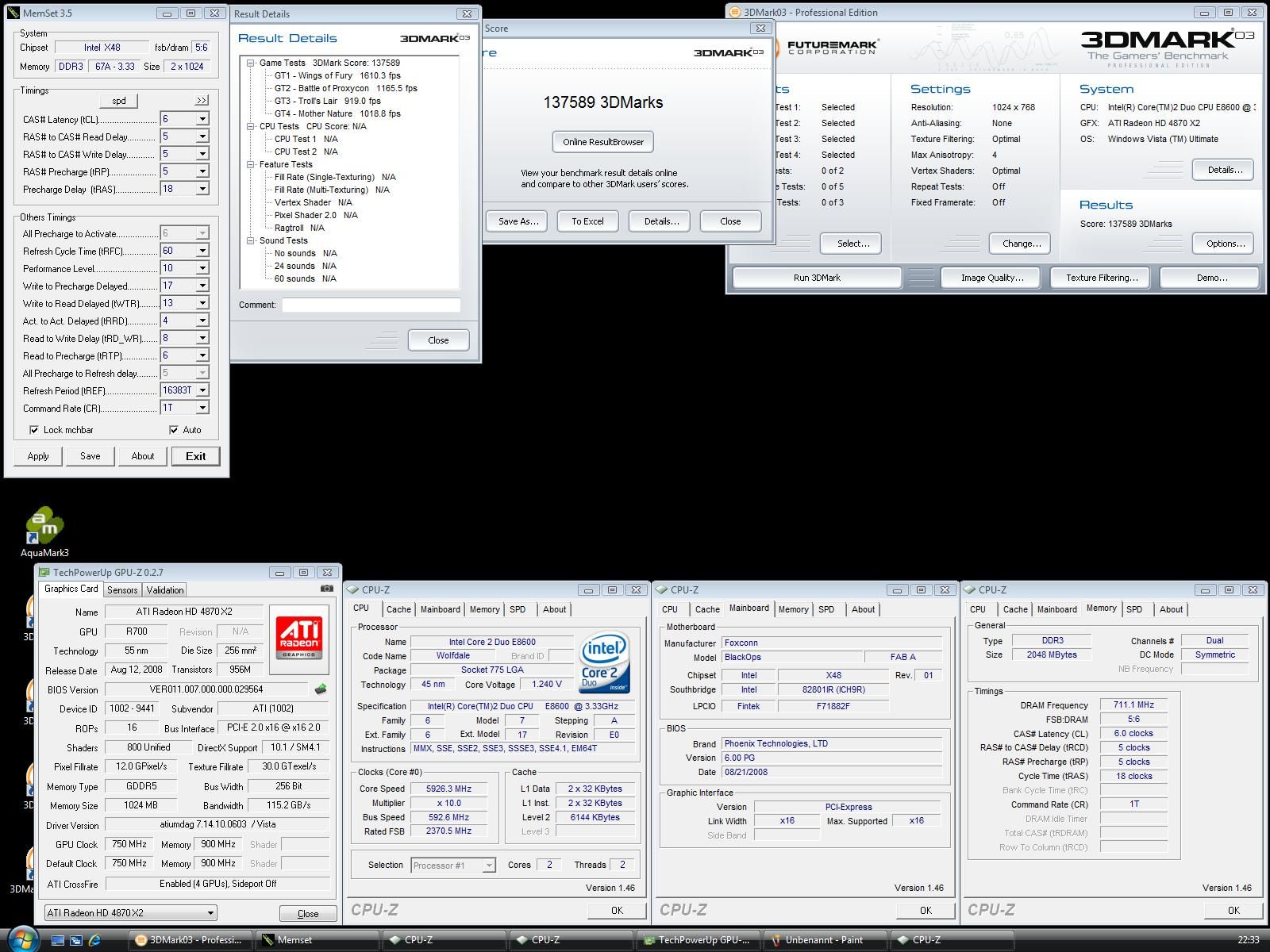1270x952 pixels.
Task: Open RAS# to CAS# Read Delay dropdown
Action: [202, 136]
